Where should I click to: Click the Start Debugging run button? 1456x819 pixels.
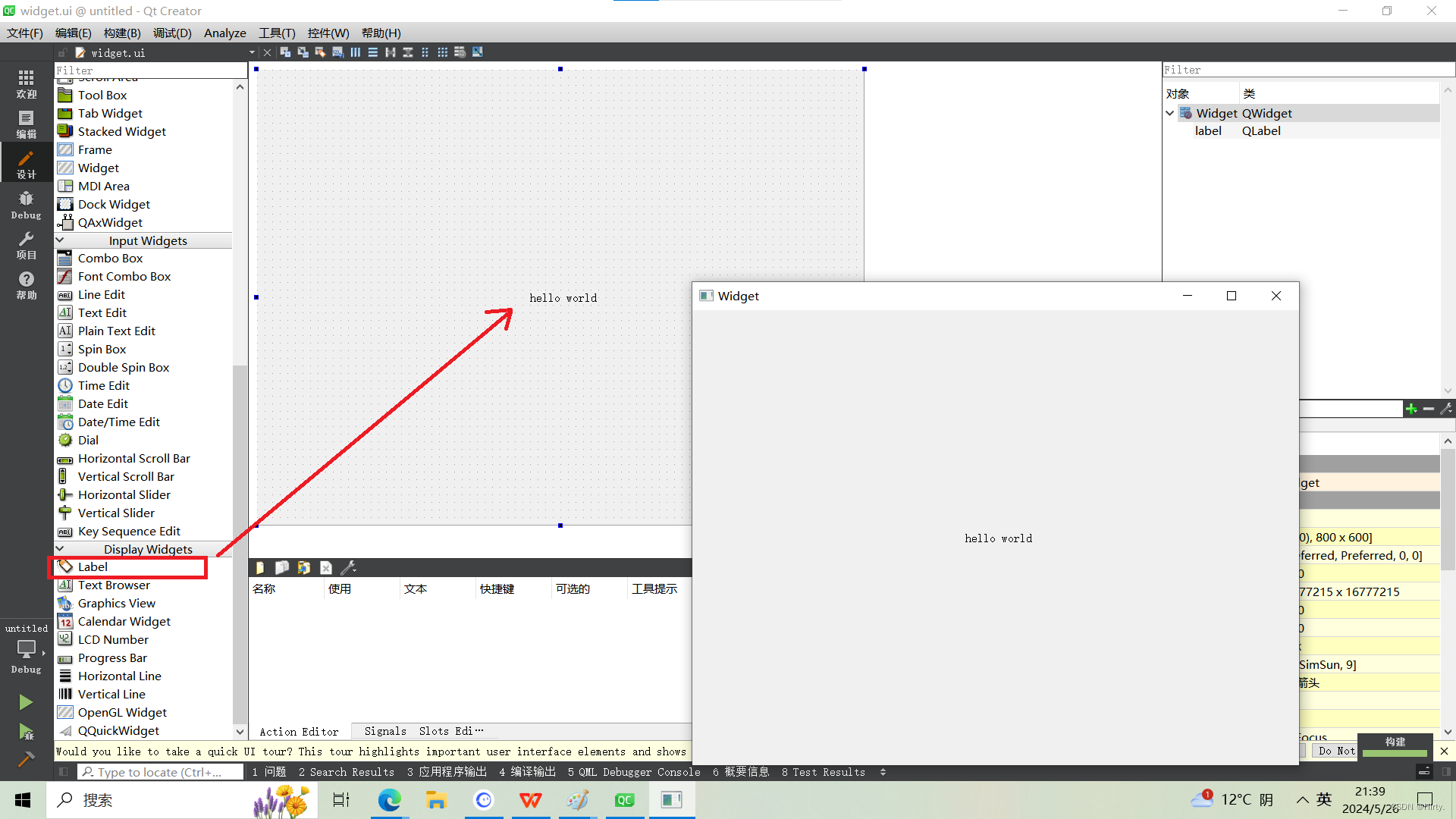[26, 731]
